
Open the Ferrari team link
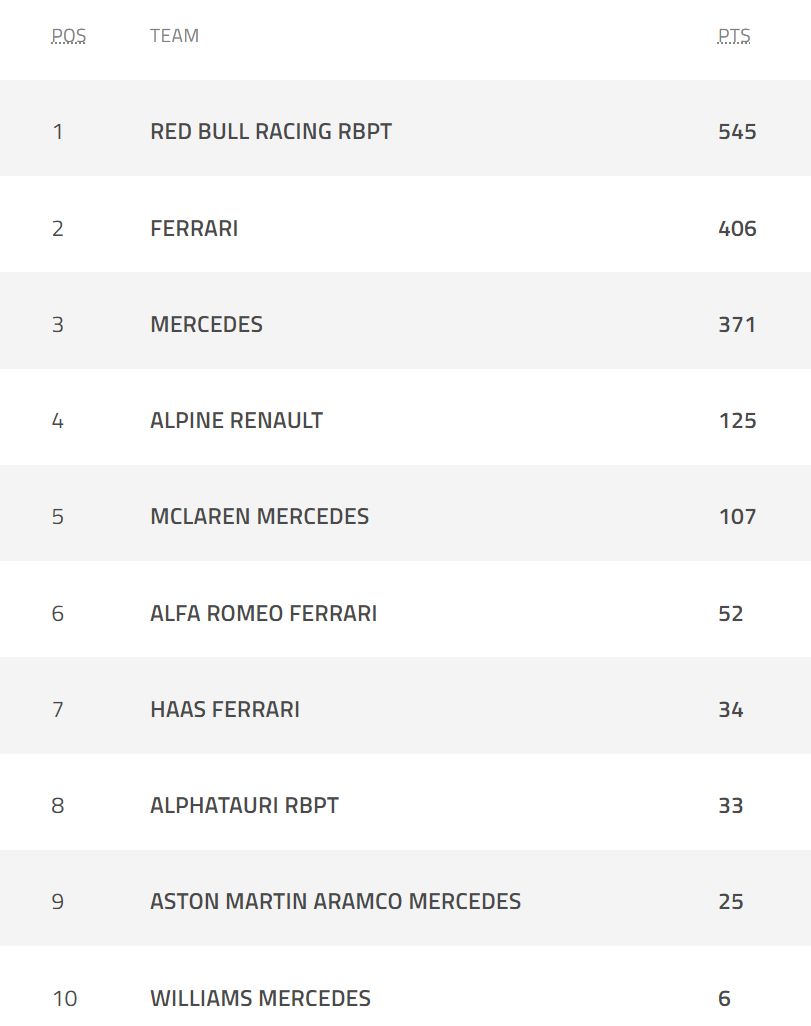[x=194, y=228]
